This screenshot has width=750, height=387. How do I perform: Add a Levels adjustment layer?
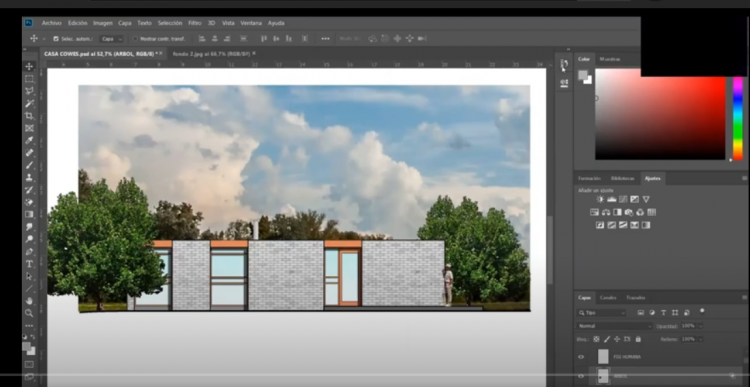coord(611,199)
